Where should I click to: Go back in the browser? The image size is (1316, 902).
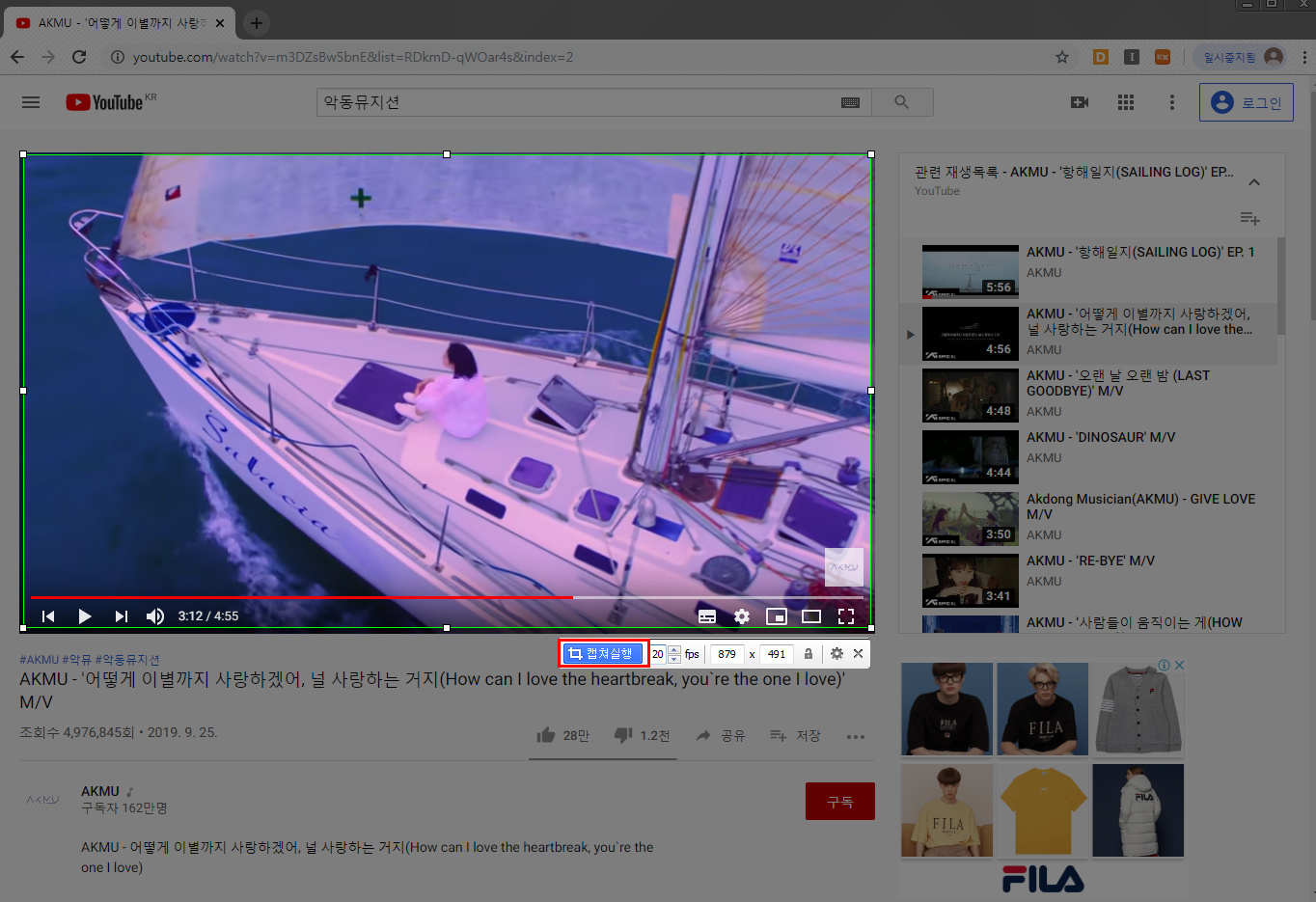pos(17,57)
